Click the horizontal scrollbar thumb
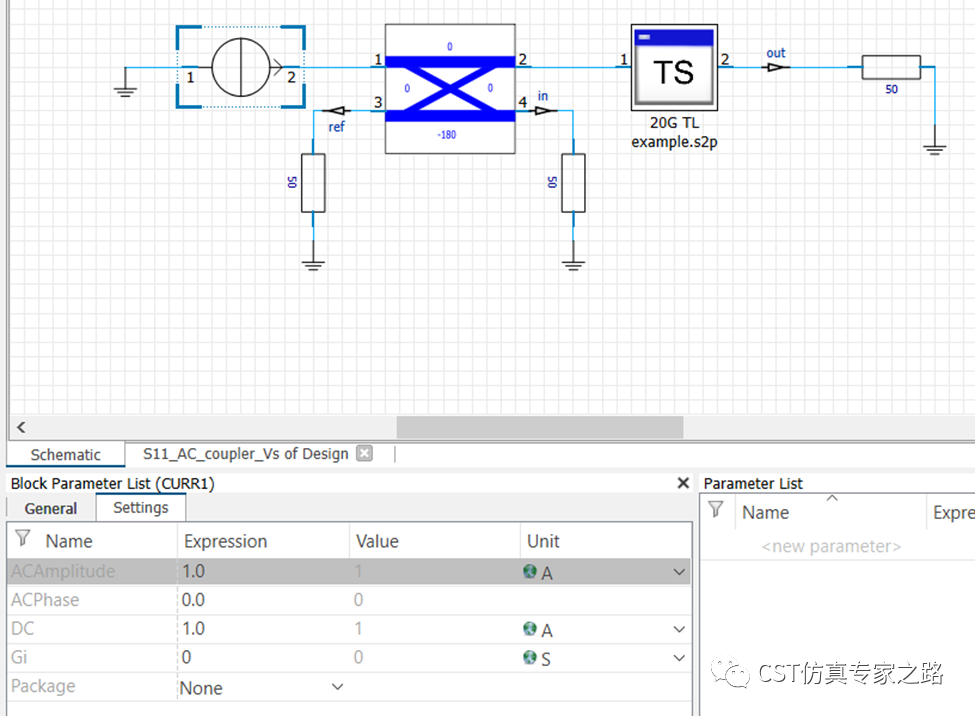975x716 pixels. (540, 427)
